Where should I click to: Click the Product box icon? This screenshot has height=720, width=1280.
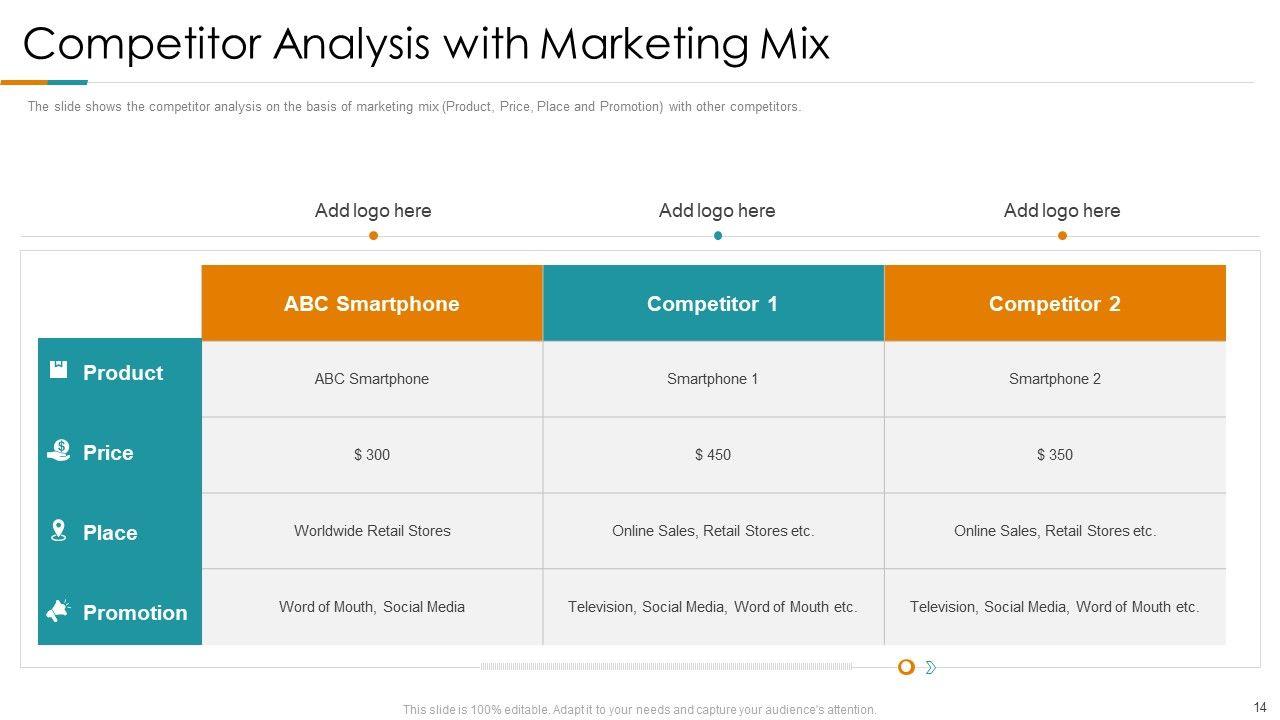[x=58, y=370]
